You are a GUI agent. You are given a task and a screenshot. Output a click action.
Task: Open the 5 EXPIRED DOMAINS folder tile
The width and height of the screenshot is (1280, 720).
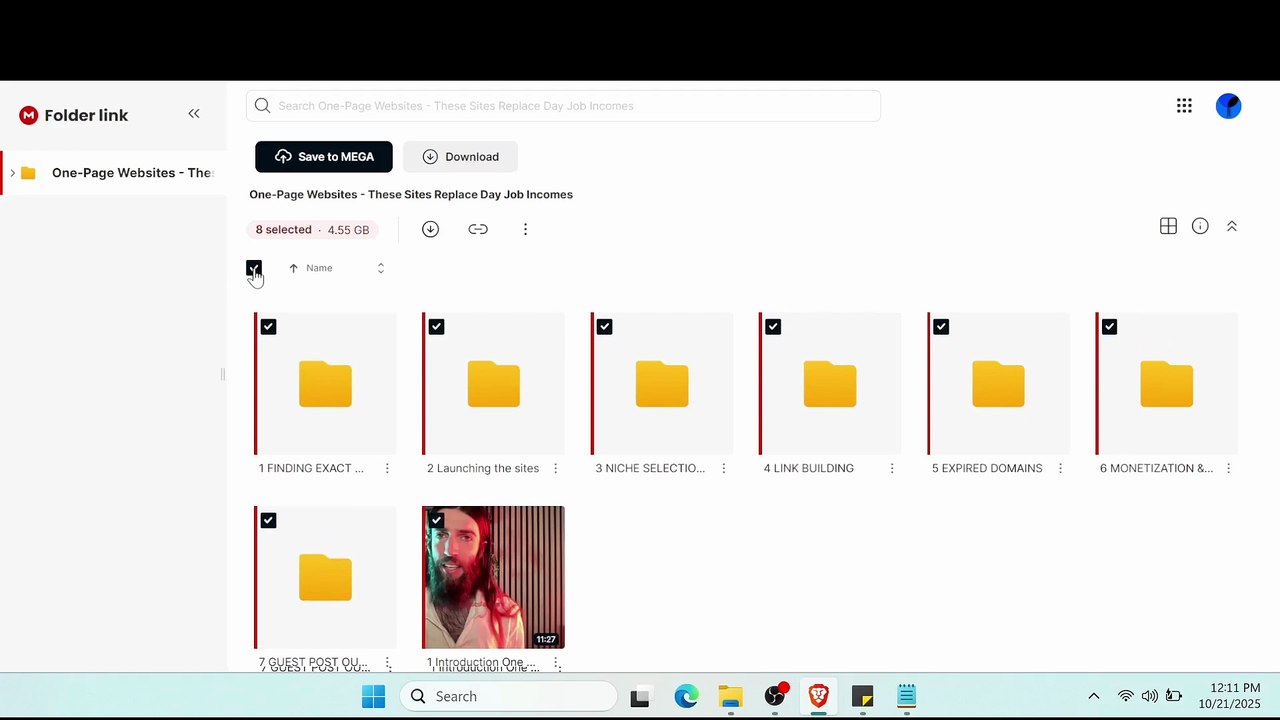[998, 384]
